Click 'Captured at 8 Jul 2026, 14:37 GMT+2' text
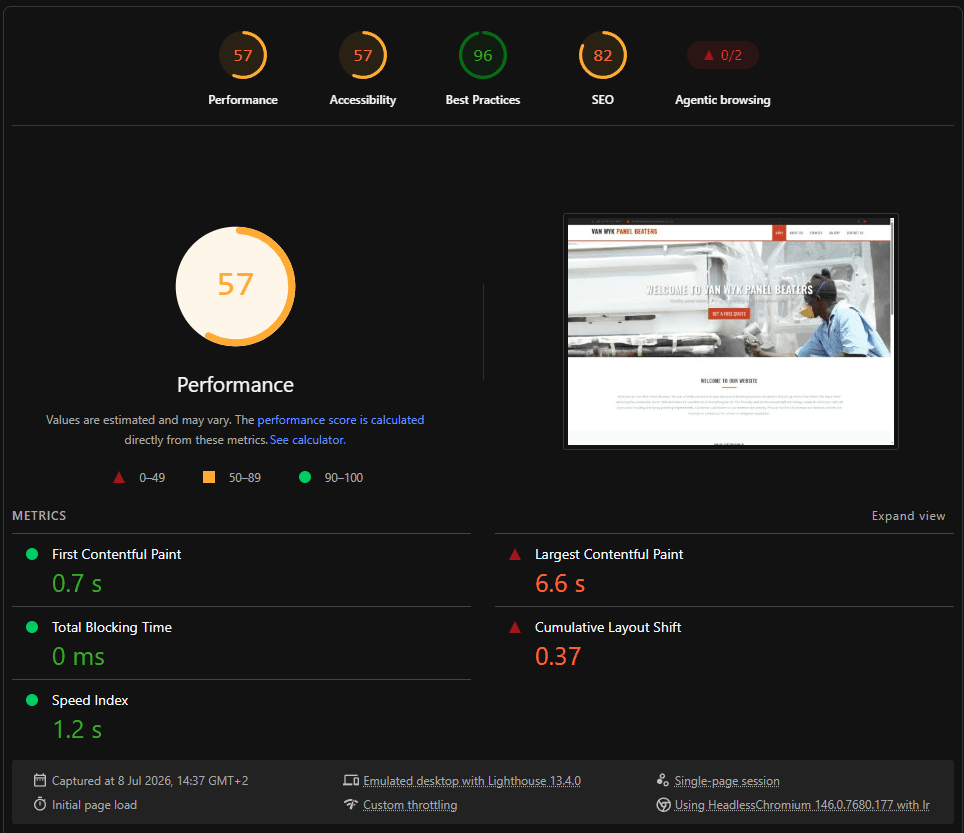 click(x=150, y=781)
